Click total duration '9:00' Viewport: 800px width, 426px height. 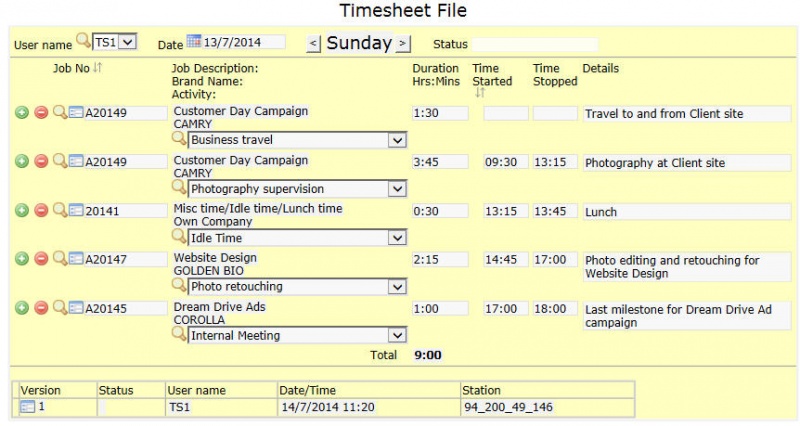pyautogui.click(x=428, y=355)
